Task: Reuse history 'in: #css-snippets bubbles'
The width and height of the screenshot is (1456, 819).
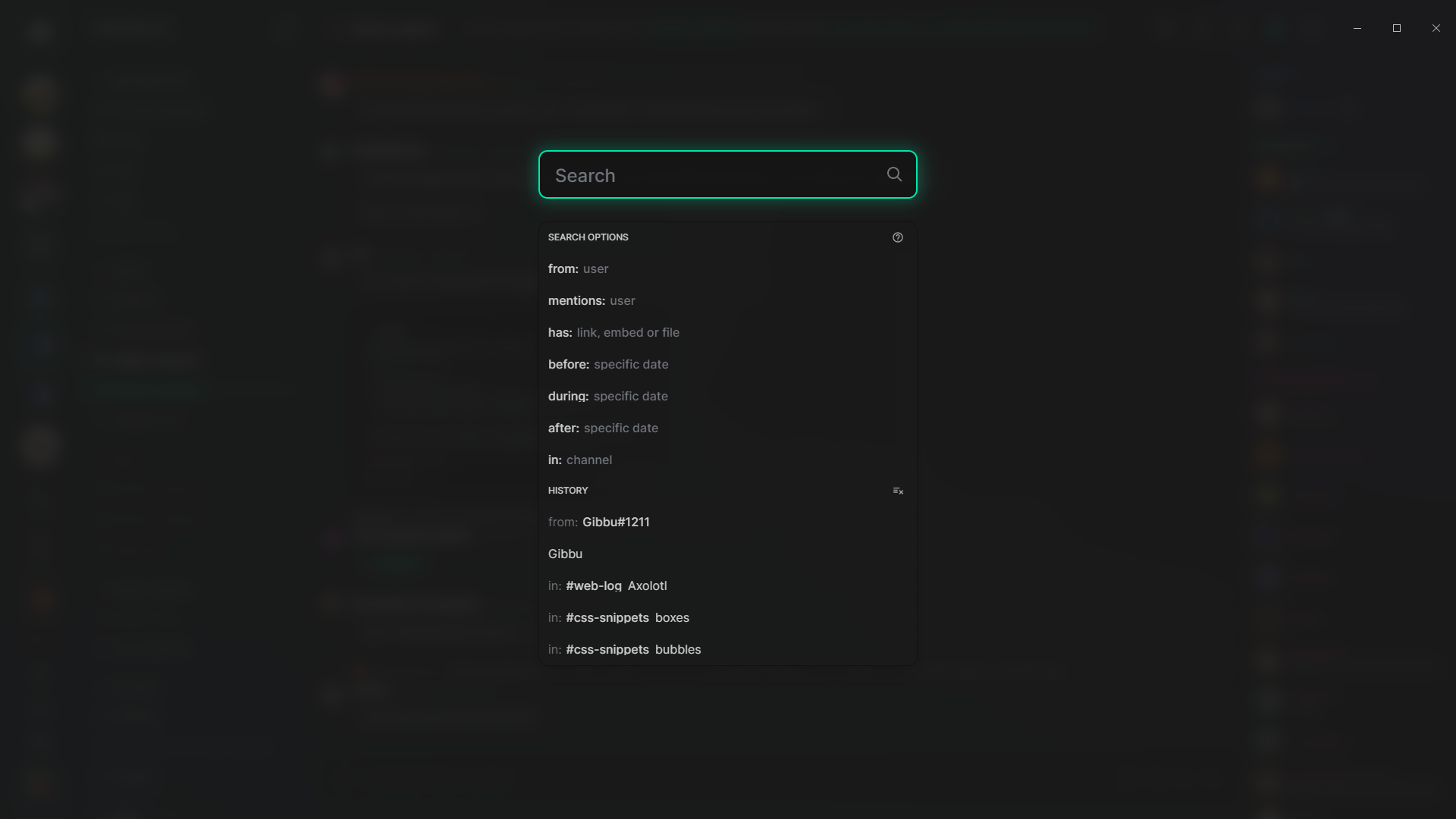Action: (x=624, y=650)
